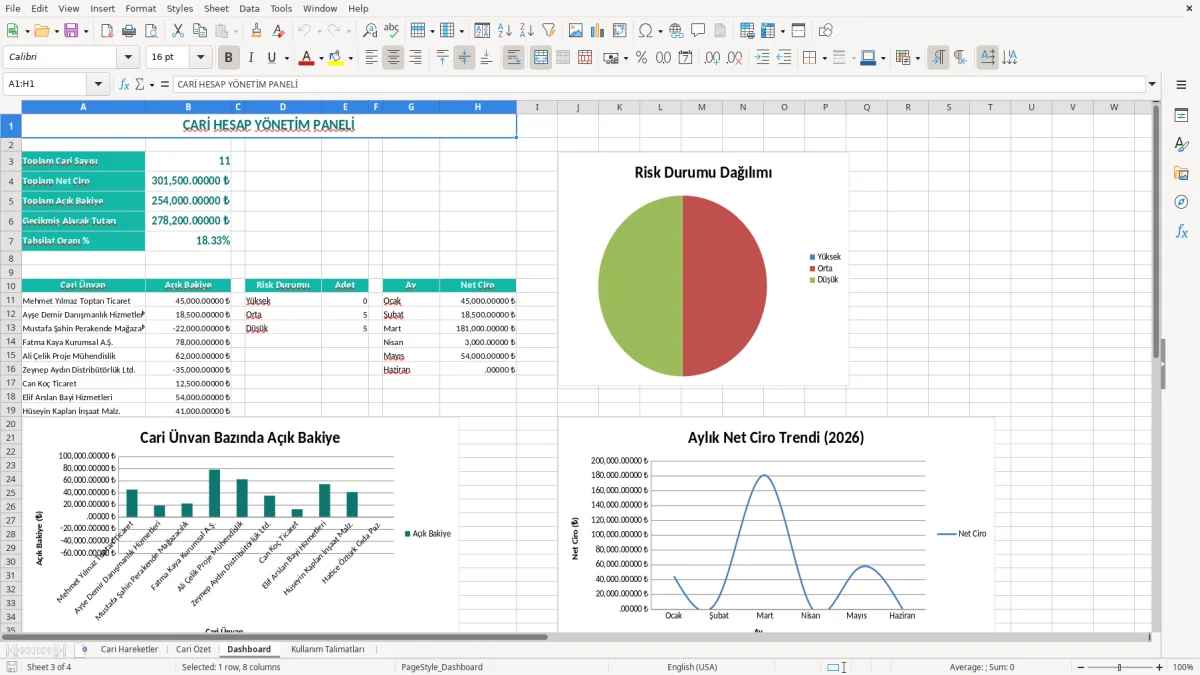Open Find and Replace icon

click(370, 31)
